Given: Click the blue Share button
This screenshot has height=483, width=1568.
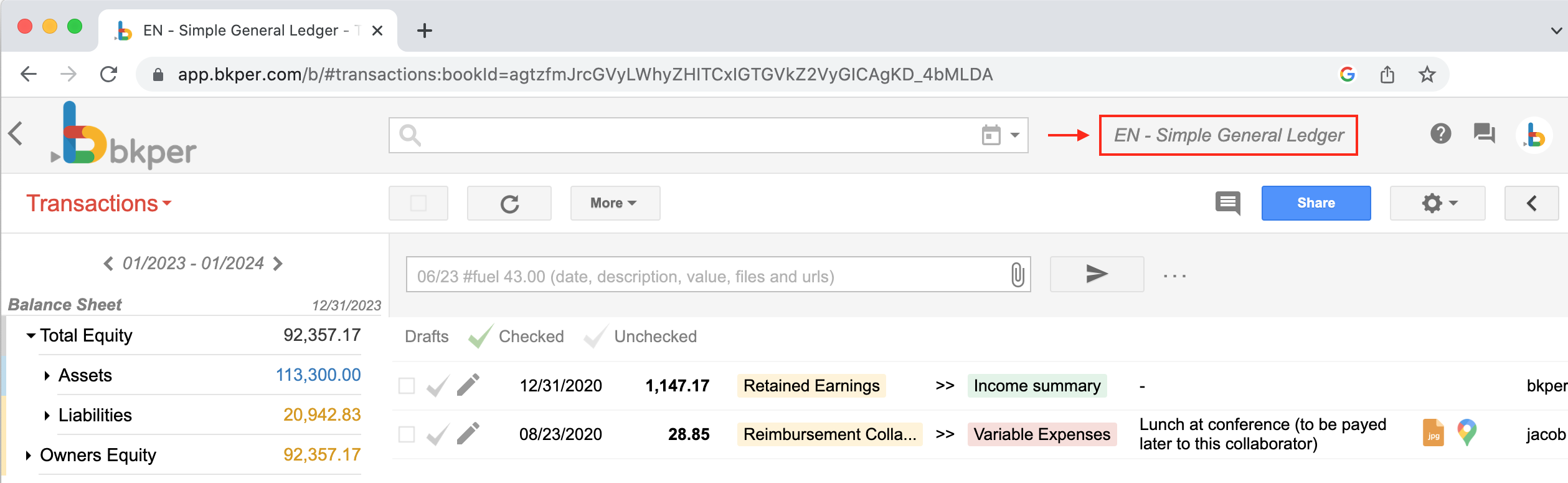Looking at the screenshot, I should (1315, 204).
